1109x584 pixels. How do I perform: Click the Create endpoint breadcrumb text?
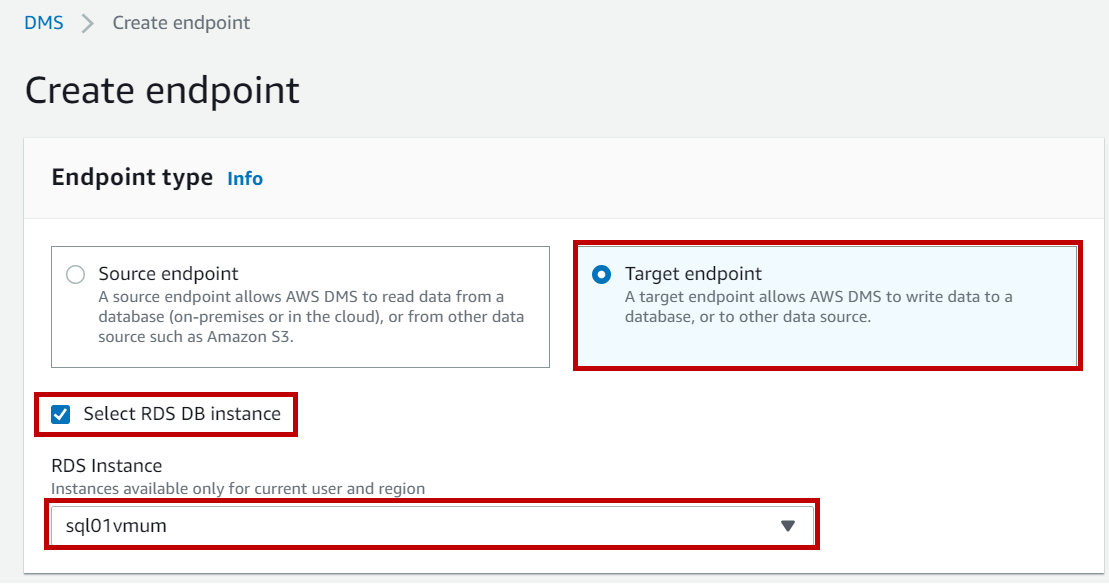pyautogui.click(x=181, y=22)
